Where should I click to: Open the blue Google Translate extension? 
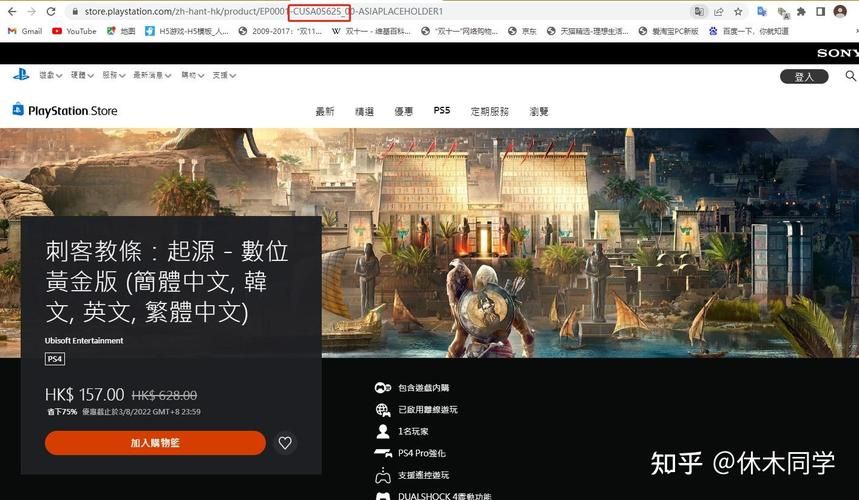coord(761,12)
